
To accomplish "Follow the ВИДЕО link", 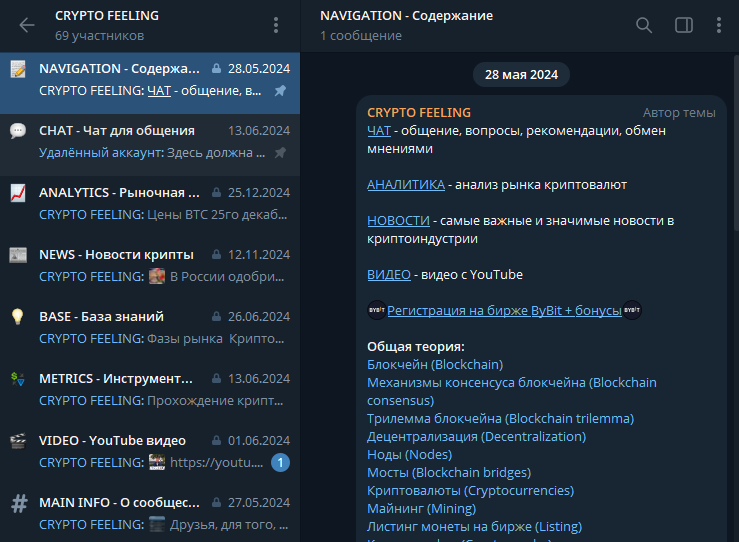I will click(x=389, y=275).
